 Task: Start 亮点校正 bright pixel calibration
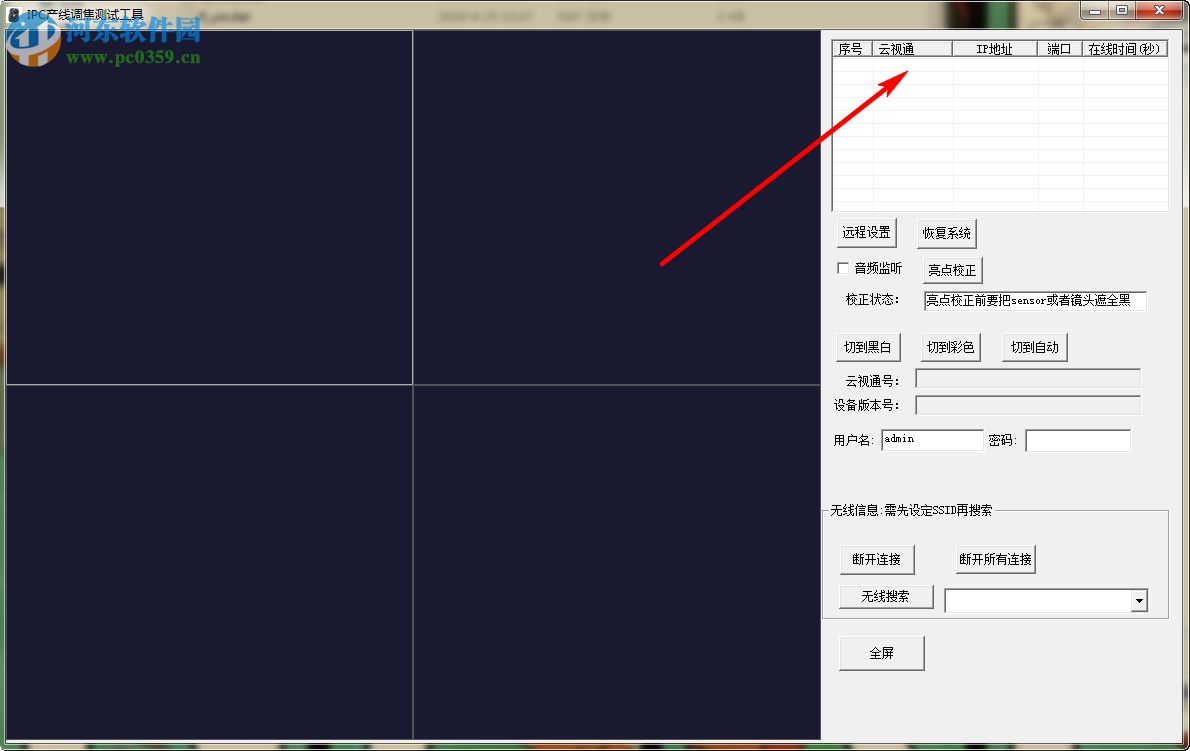(x=951, y=269)
